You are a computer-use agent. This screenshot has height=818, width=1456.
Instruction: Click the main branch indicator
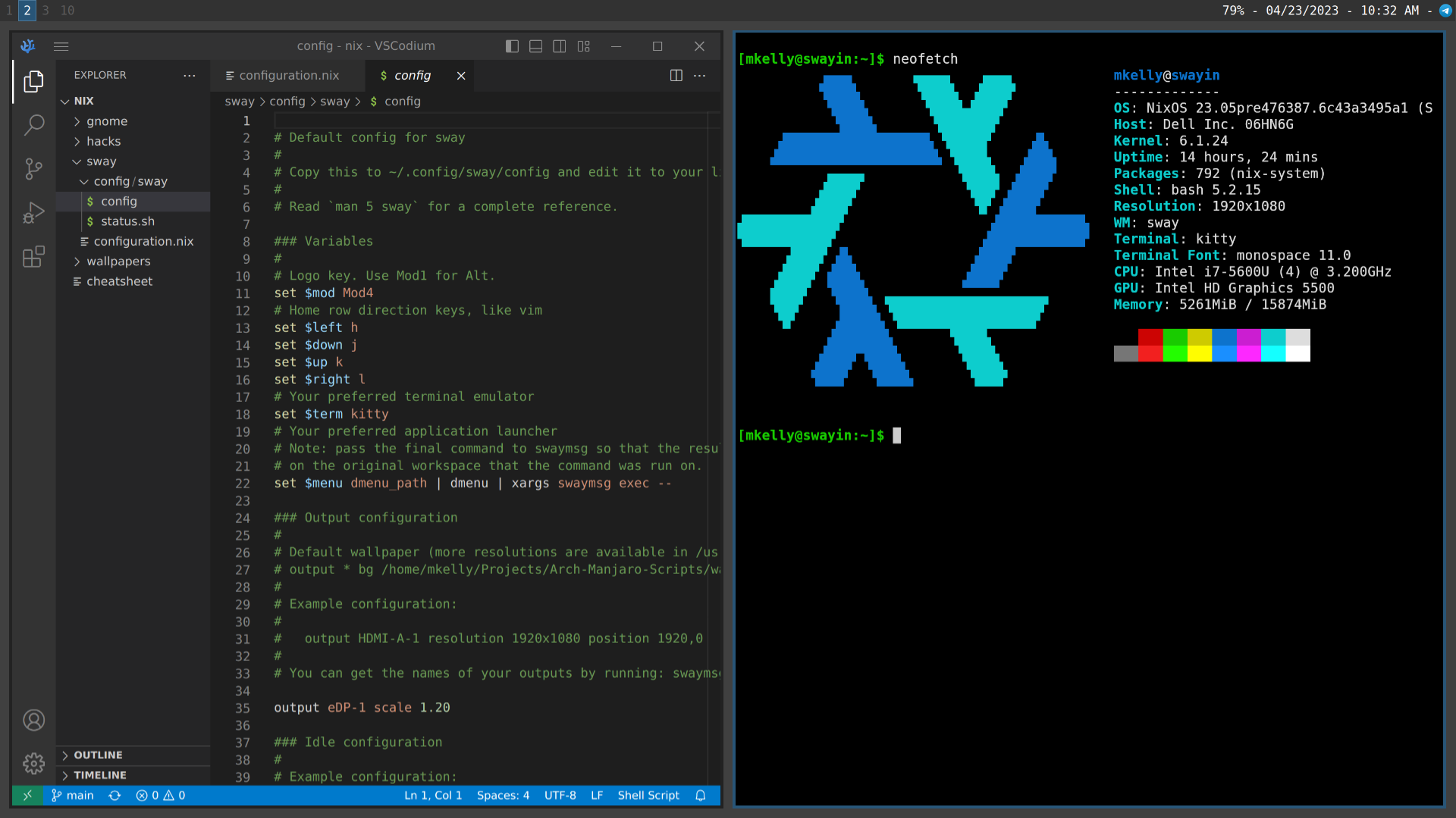(x=73, y=795)
